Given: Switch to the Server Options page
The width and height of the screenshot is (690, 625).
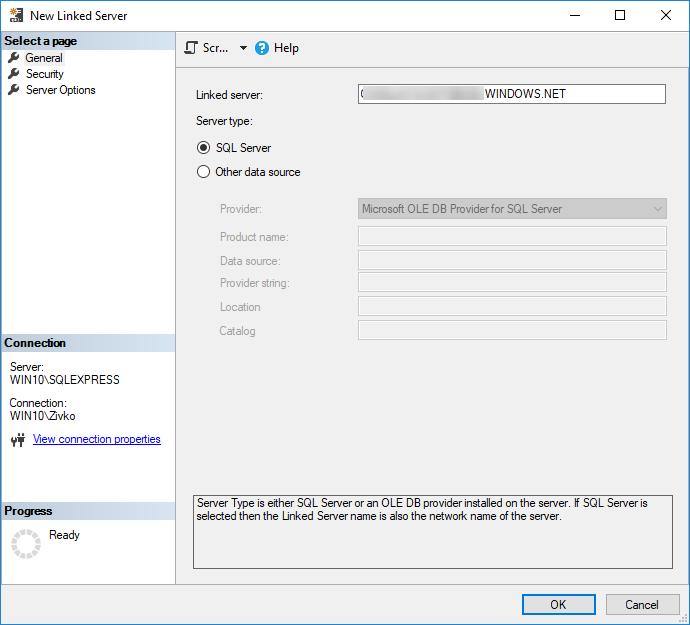Looking at the screenshot, I should (x=60, y=90).
